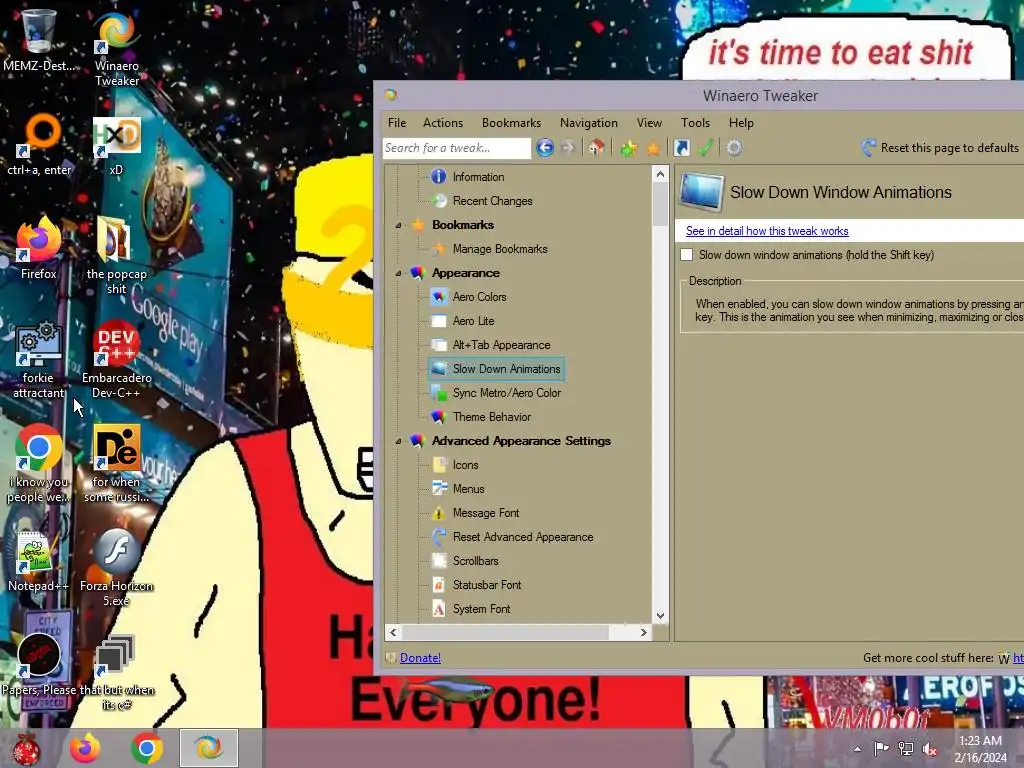Open Chrome from the taskbar
Viewport: 1024px width, 768px height.
(147, 748)
